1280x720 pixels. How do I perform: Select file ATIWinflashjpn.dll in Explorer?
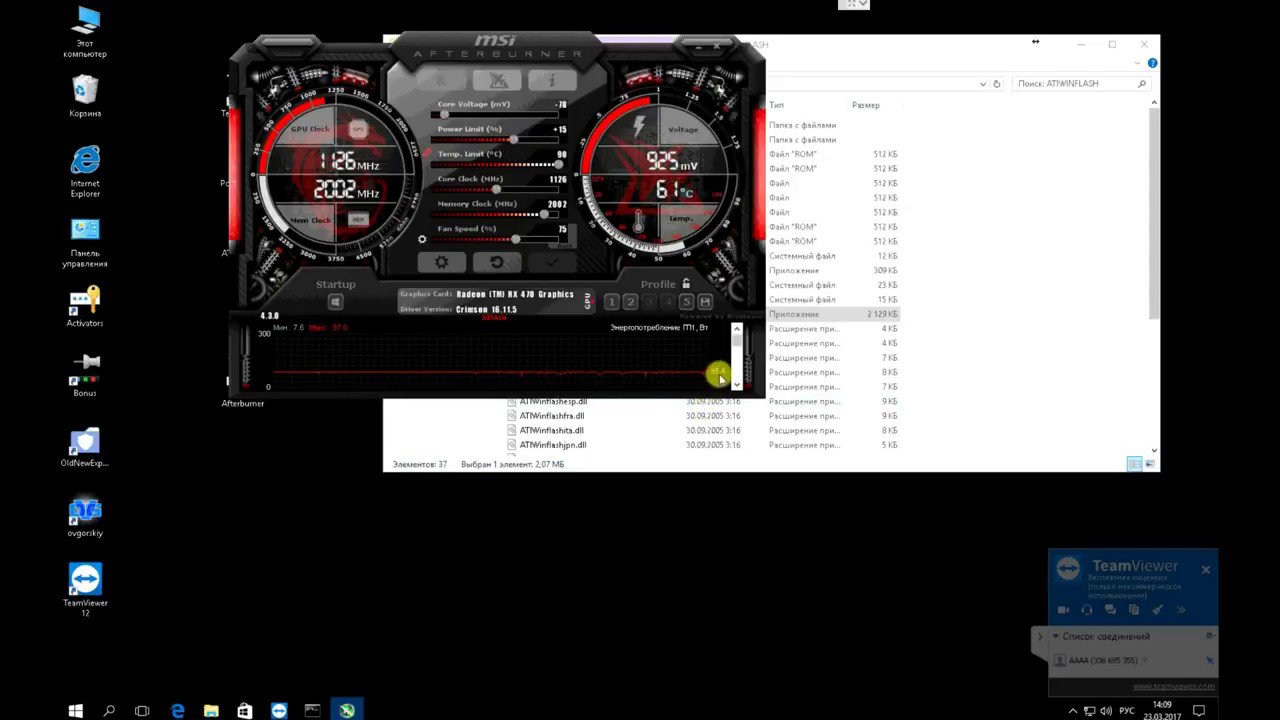pos(553,445)
